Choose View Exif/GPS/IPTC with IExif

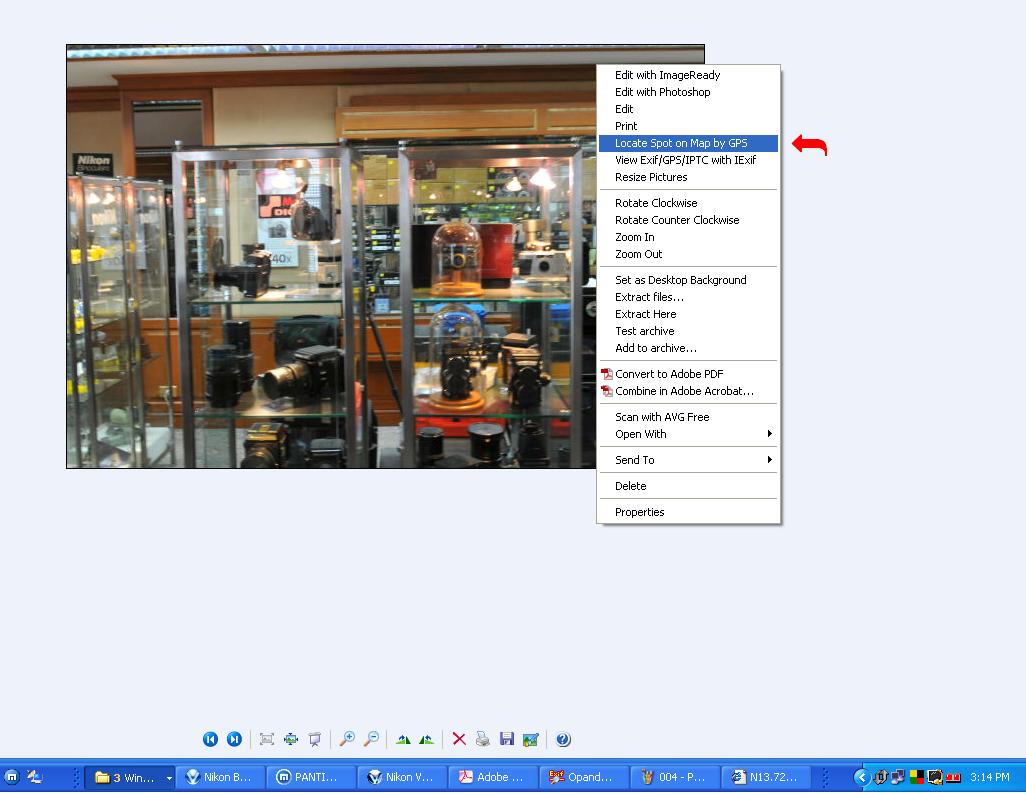(x=688, y=160)
